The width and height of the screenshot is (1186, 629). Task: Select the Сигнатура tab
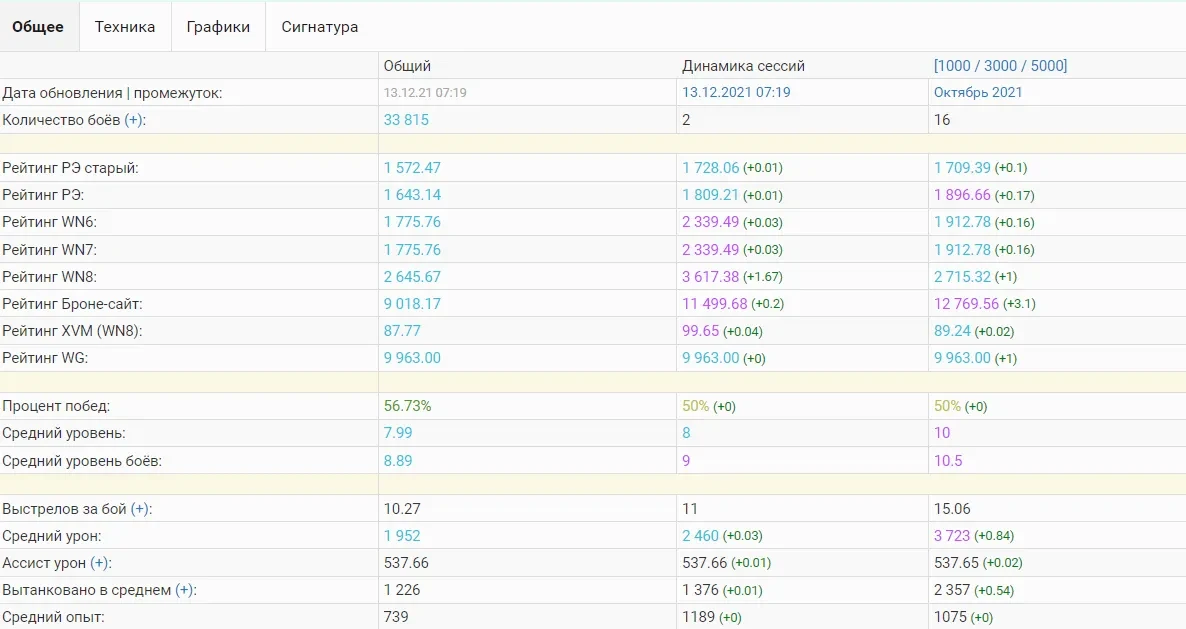(319, 27)
